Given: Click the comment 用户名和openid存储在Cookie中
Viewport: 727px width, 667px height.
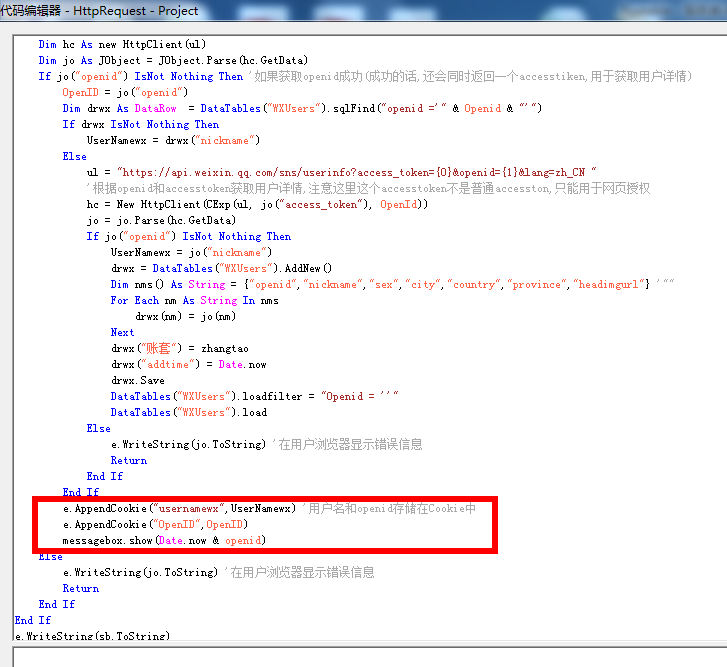Looking at the screenshot, I should pyautogui.click(x=392, y=508).
